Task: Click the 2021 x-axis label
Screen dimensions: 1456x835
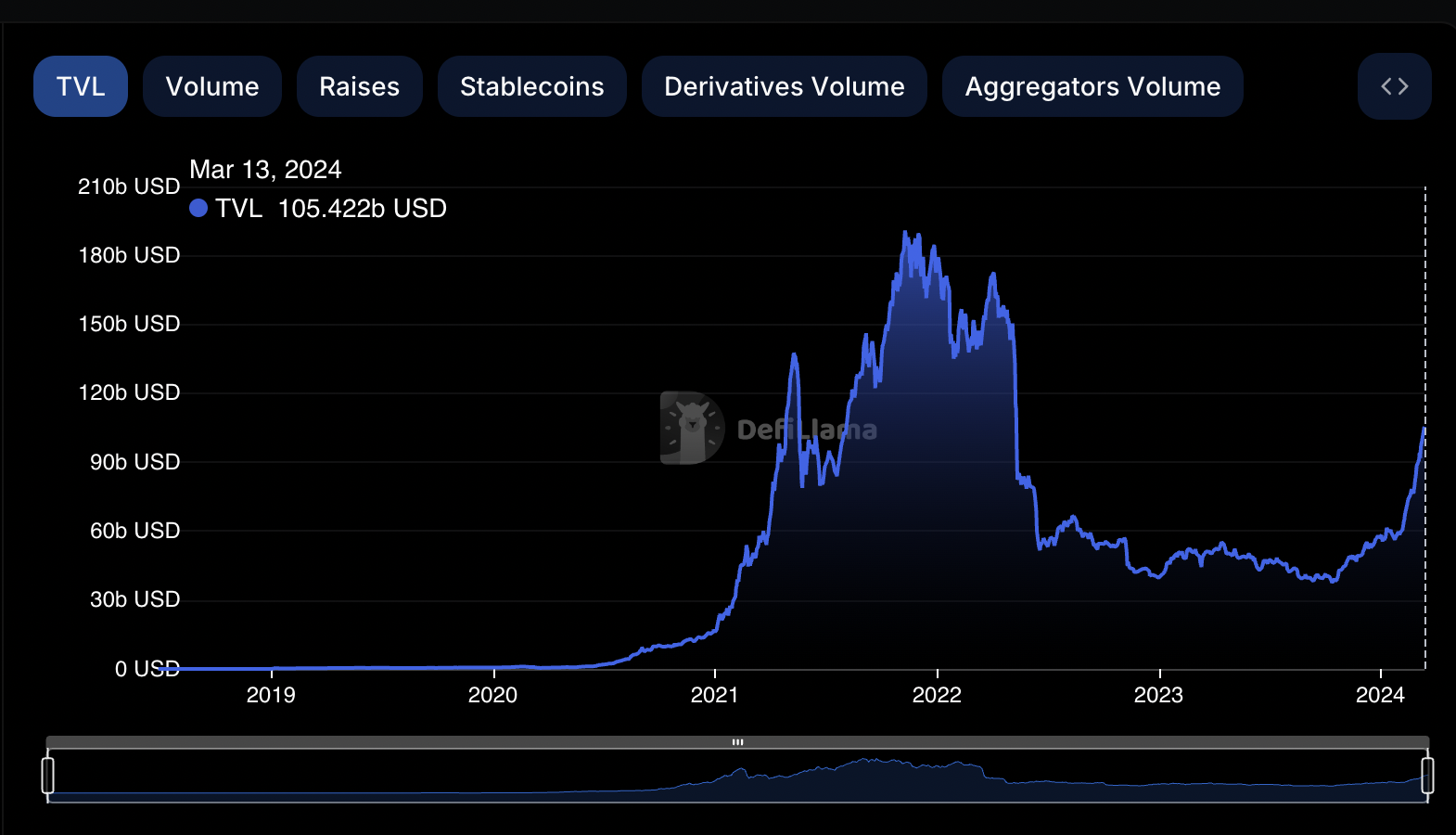Action: pyautogui.click(x=714, y=695)
